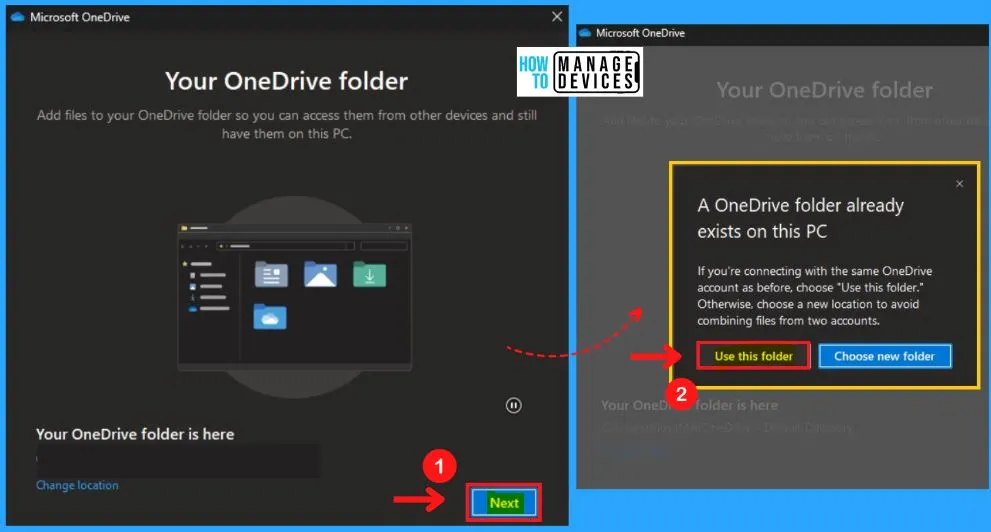
Task: Click the 'Your OneDrive folder' heading in left window
Action: pos(286,81)
